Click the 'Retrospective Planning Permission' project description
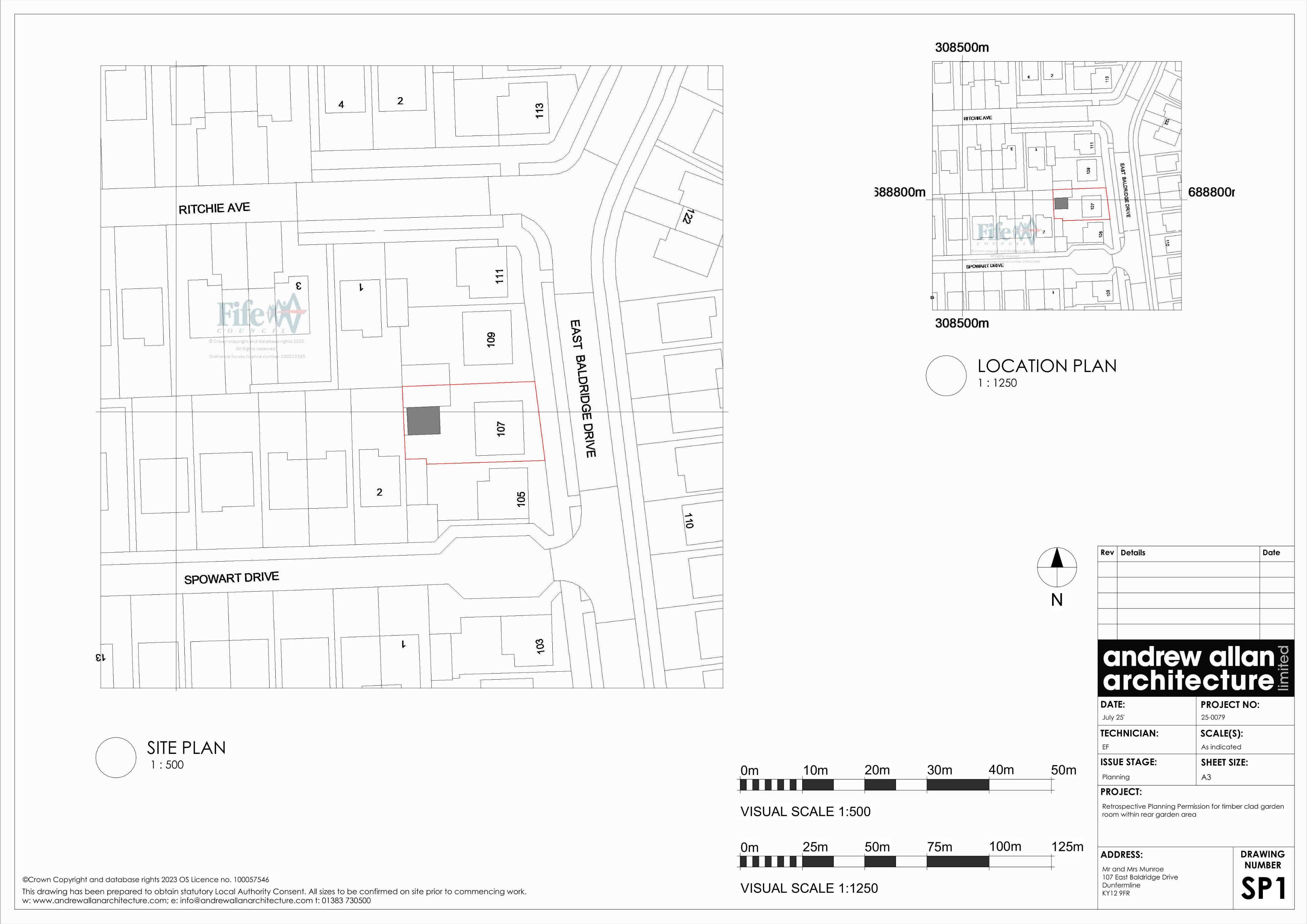Screen dimensions: 1307x924 [1193, 810]
